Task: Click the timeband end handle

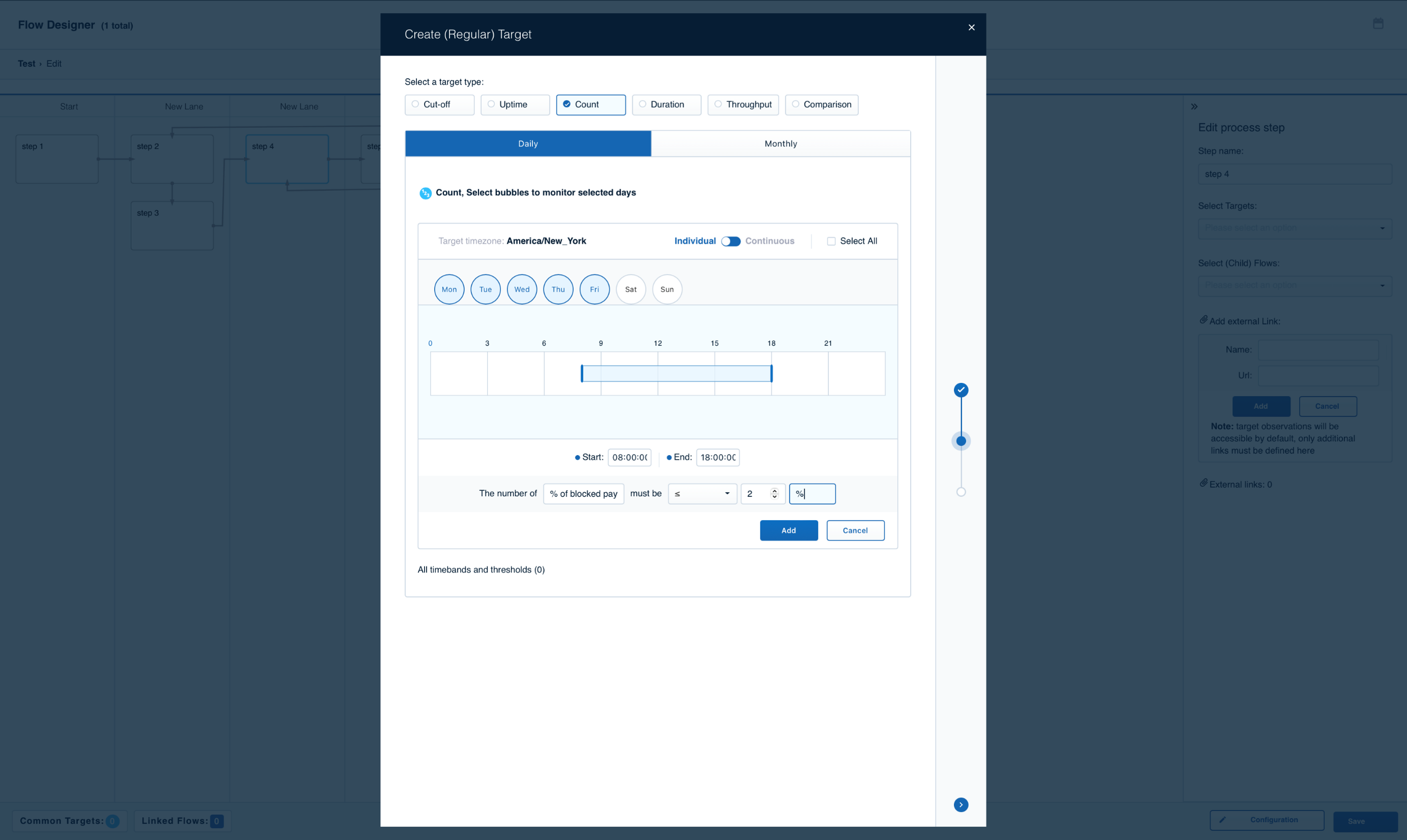Action: (x=771, y=374)
